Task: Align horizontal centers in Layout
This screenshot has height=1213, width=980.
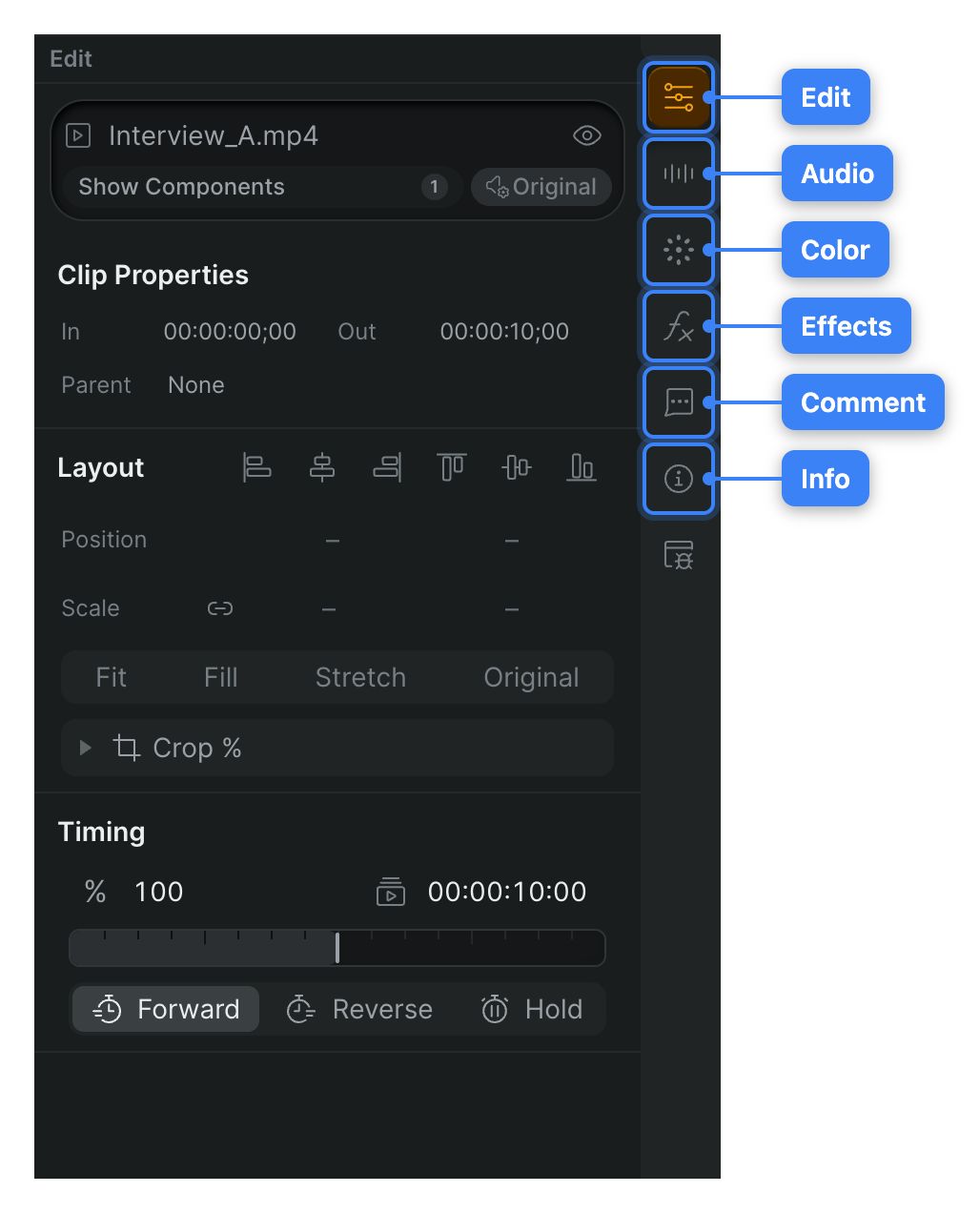Action: [322, 467]
